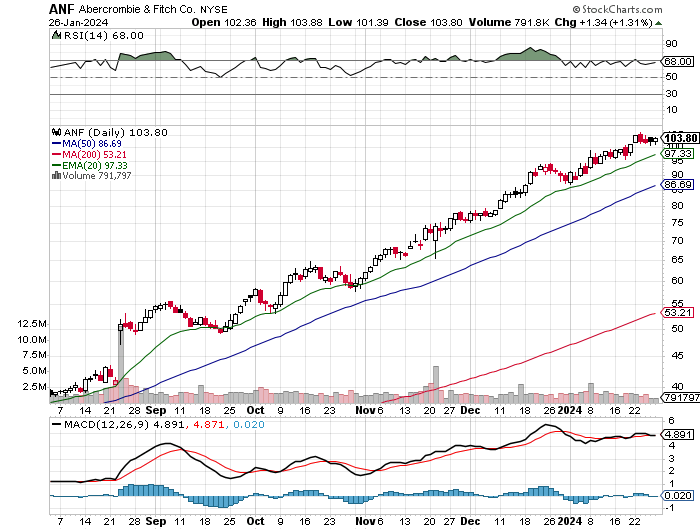Click the price axis label 70
The width and height of the screenshot is (700, 530).
click(x=677, y=241)
